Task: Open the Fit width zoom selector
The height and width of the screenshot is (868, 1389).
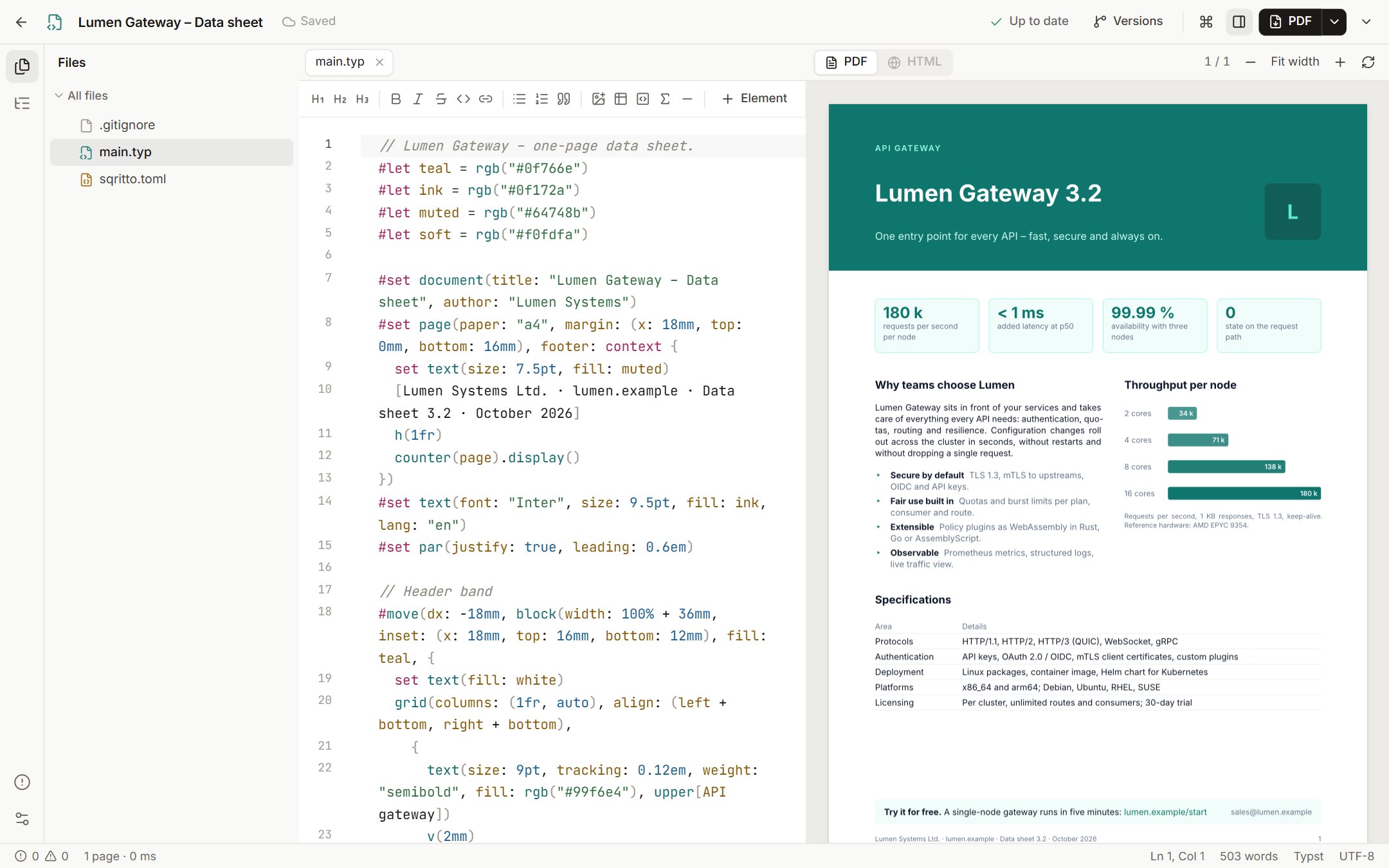Action: pyautogui.click(x=1294, y=62)
